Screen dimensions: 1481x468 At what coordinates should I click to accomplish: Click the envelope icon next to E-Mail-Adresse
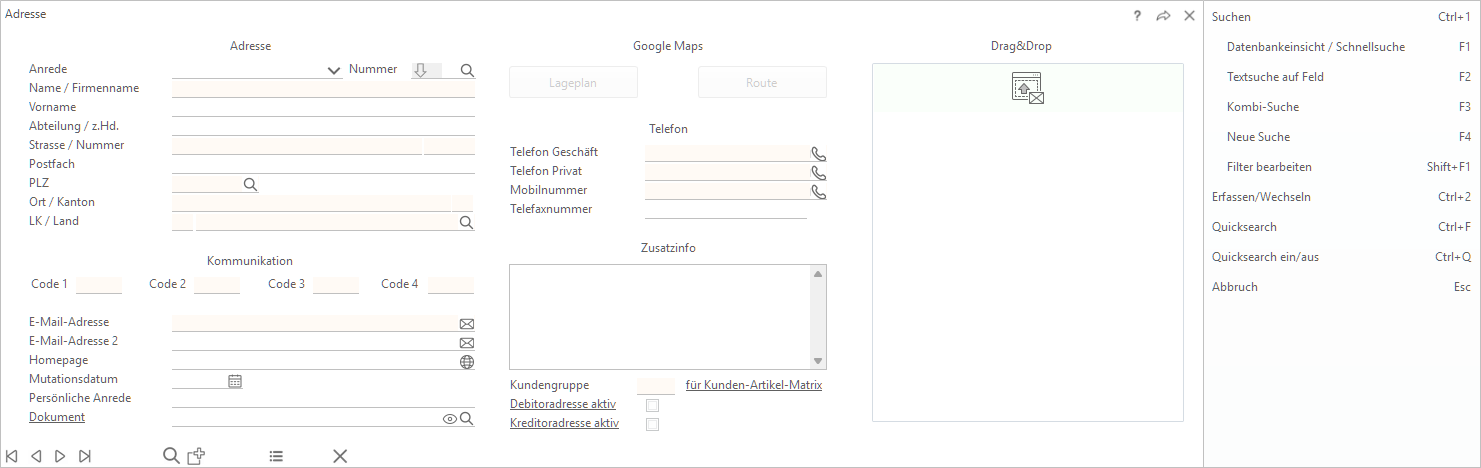(466, 324)
